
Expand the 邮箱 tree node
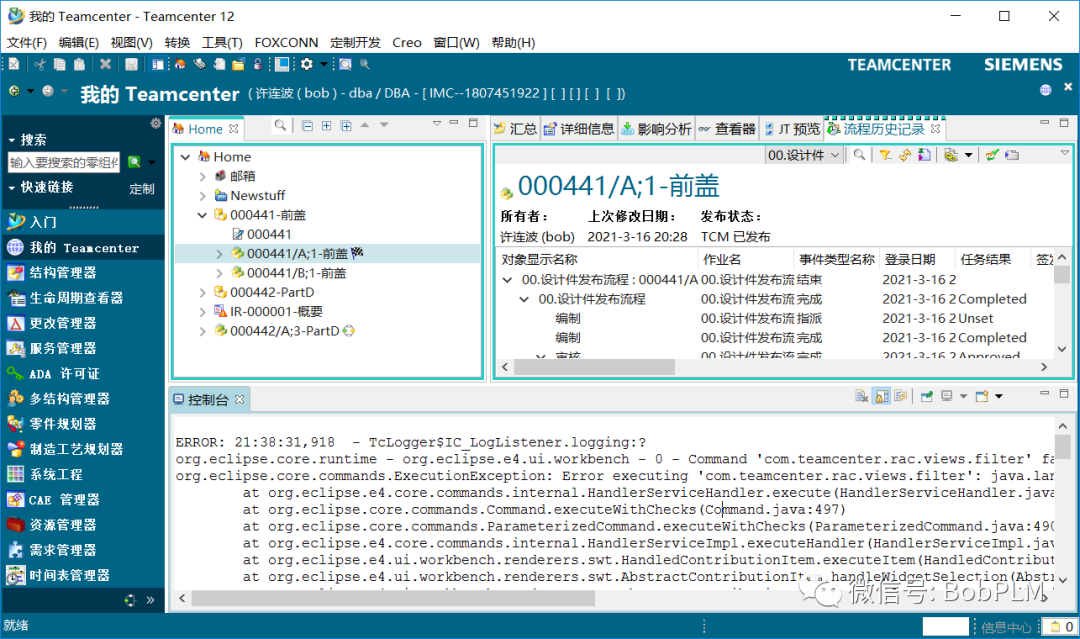(202, 176)
